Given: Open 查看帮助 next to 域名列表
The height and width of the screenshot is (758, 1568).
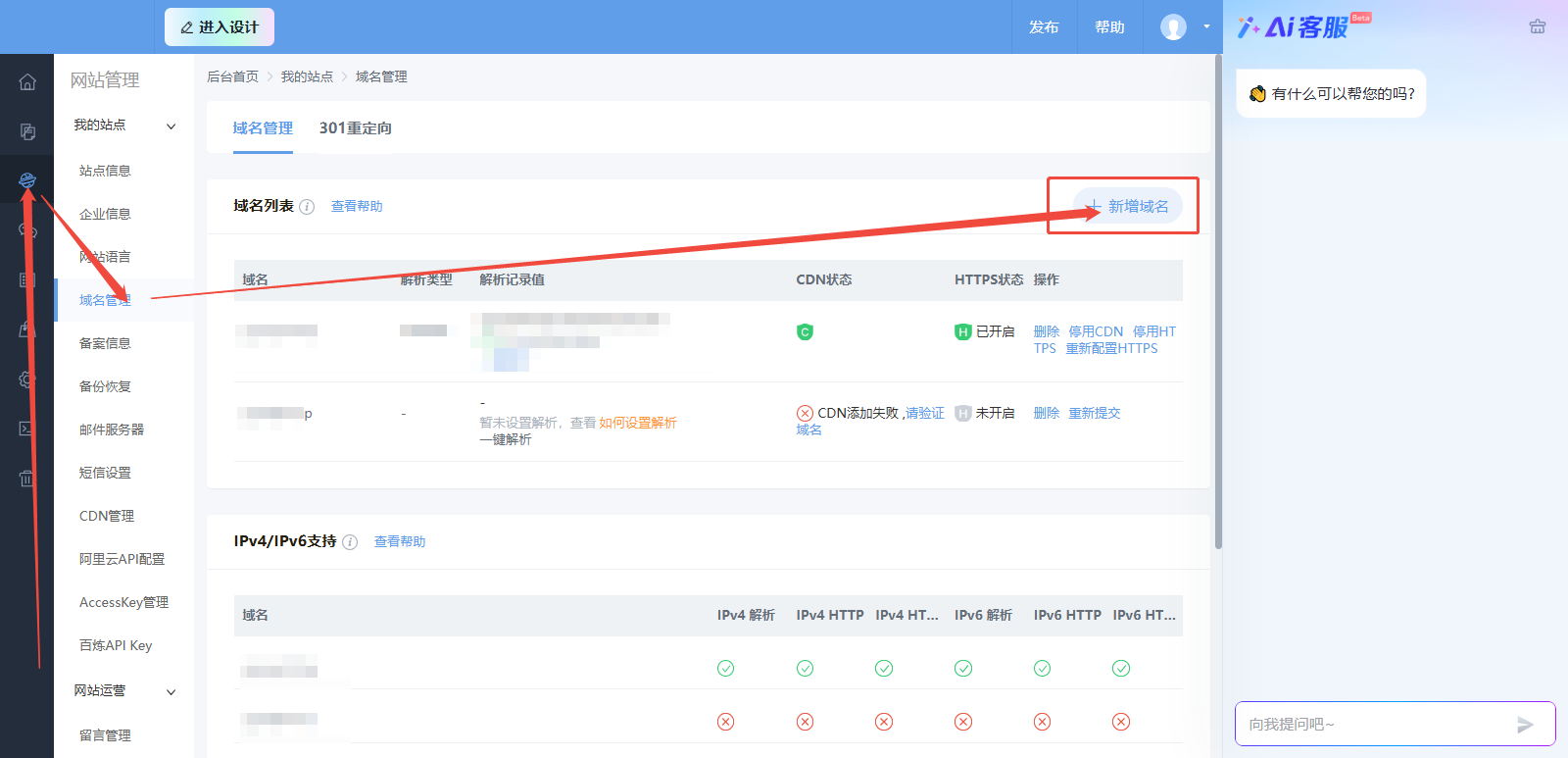Looking at the screenshot, I should click(357, 207).
